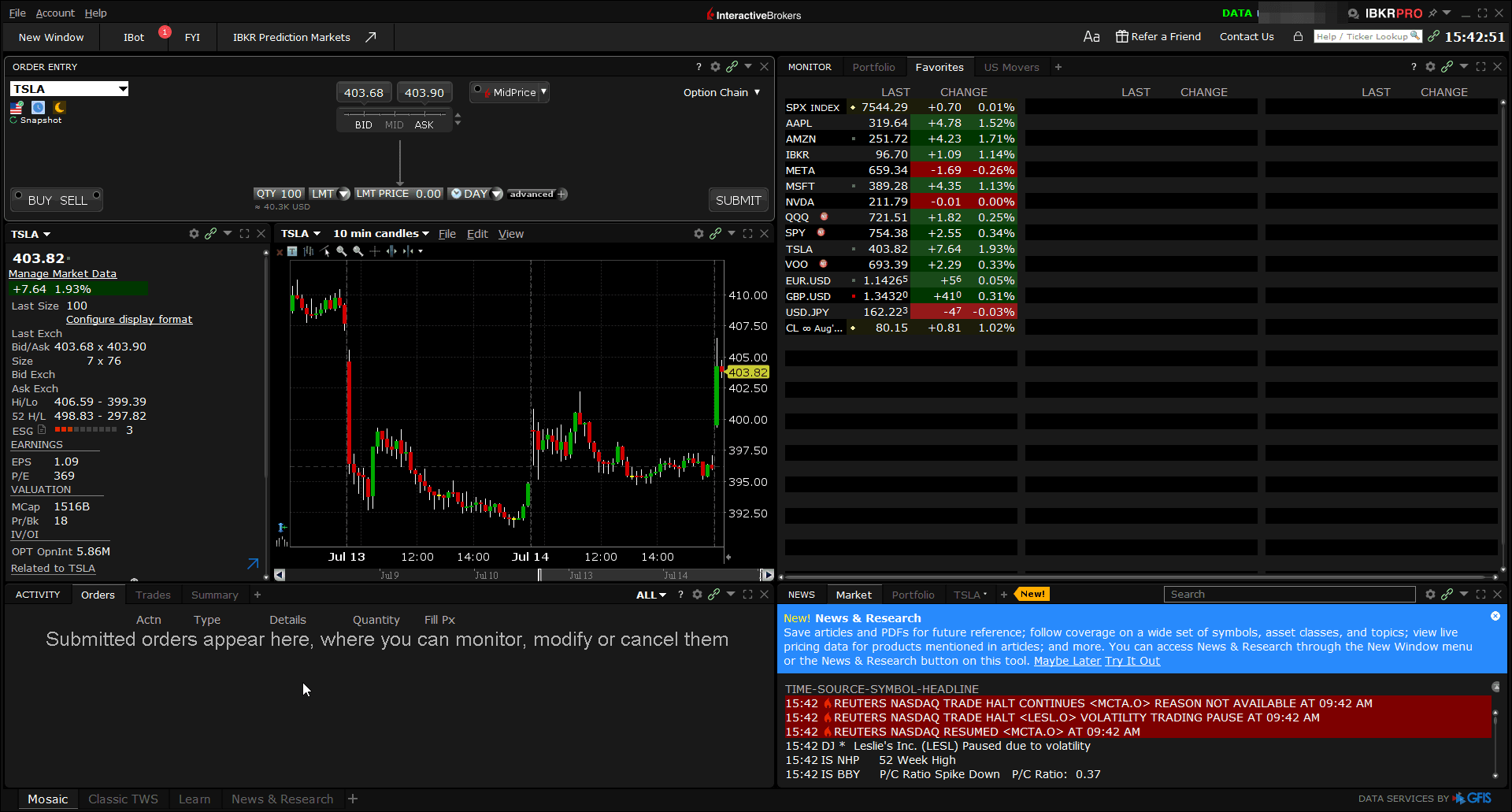Remove chart annotations with red X icon
This screenshot has height=812, width=1512.
280,252
